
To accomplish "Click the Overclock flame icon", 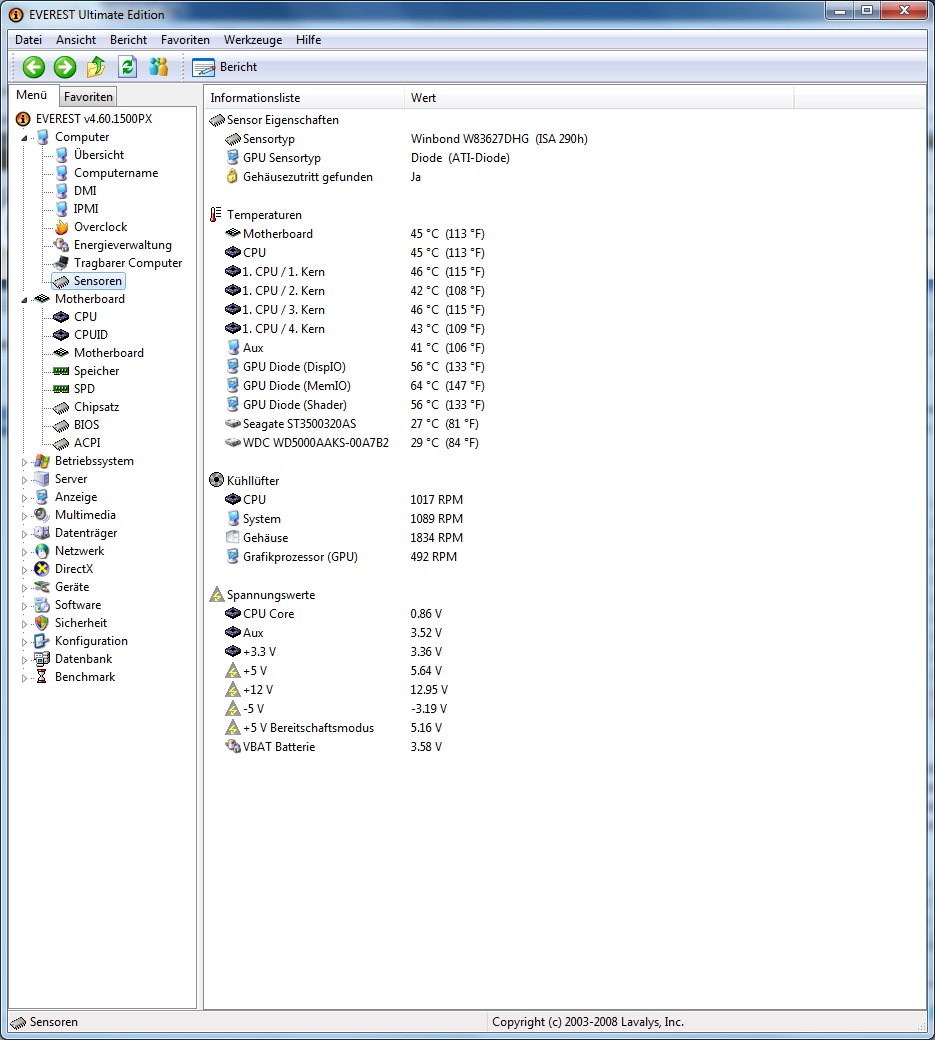I will [61, 227].
